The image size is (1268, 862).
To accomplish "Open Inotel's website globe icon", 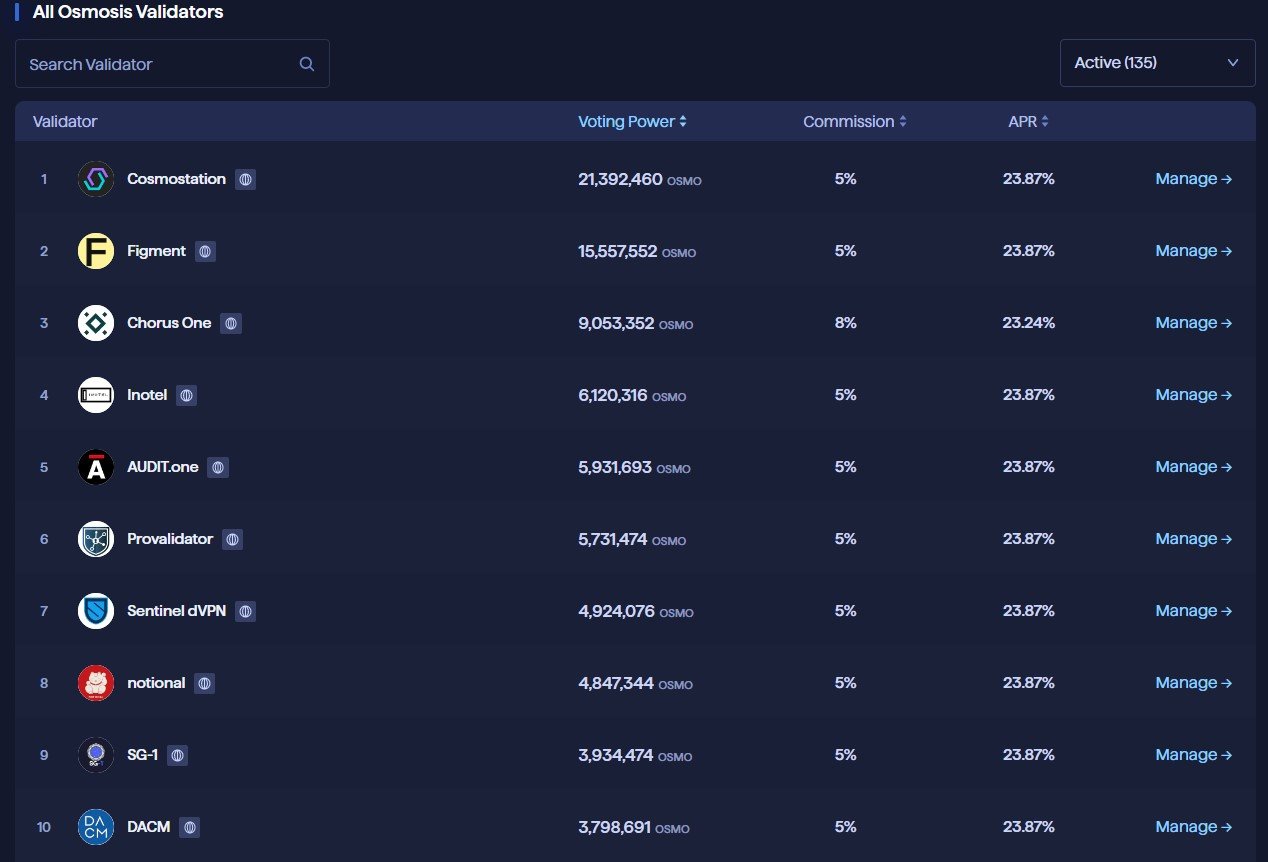I will 186,396.
